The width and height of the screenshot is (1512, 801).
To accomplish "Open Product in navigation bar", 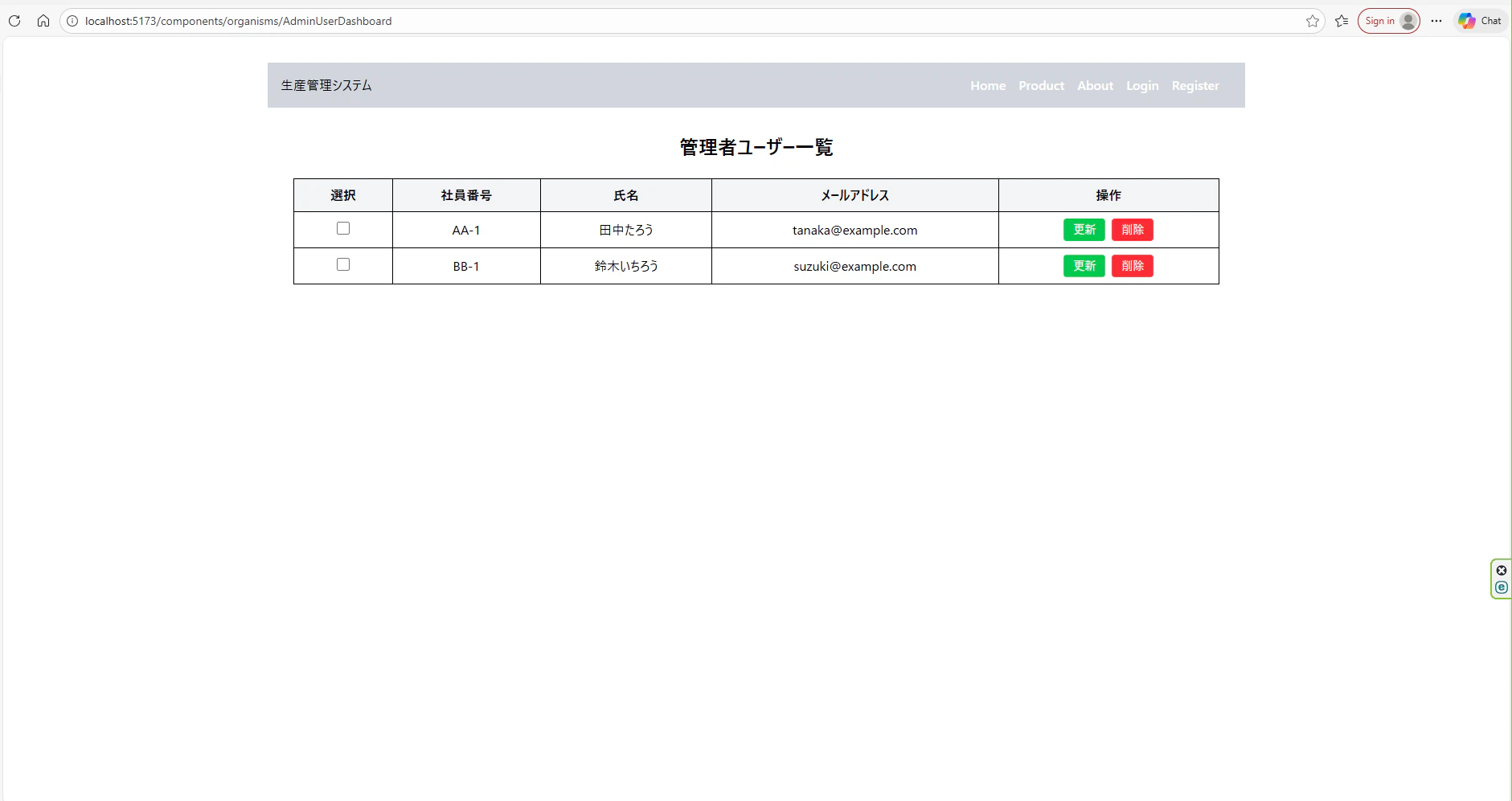I will coord(1041,85).
